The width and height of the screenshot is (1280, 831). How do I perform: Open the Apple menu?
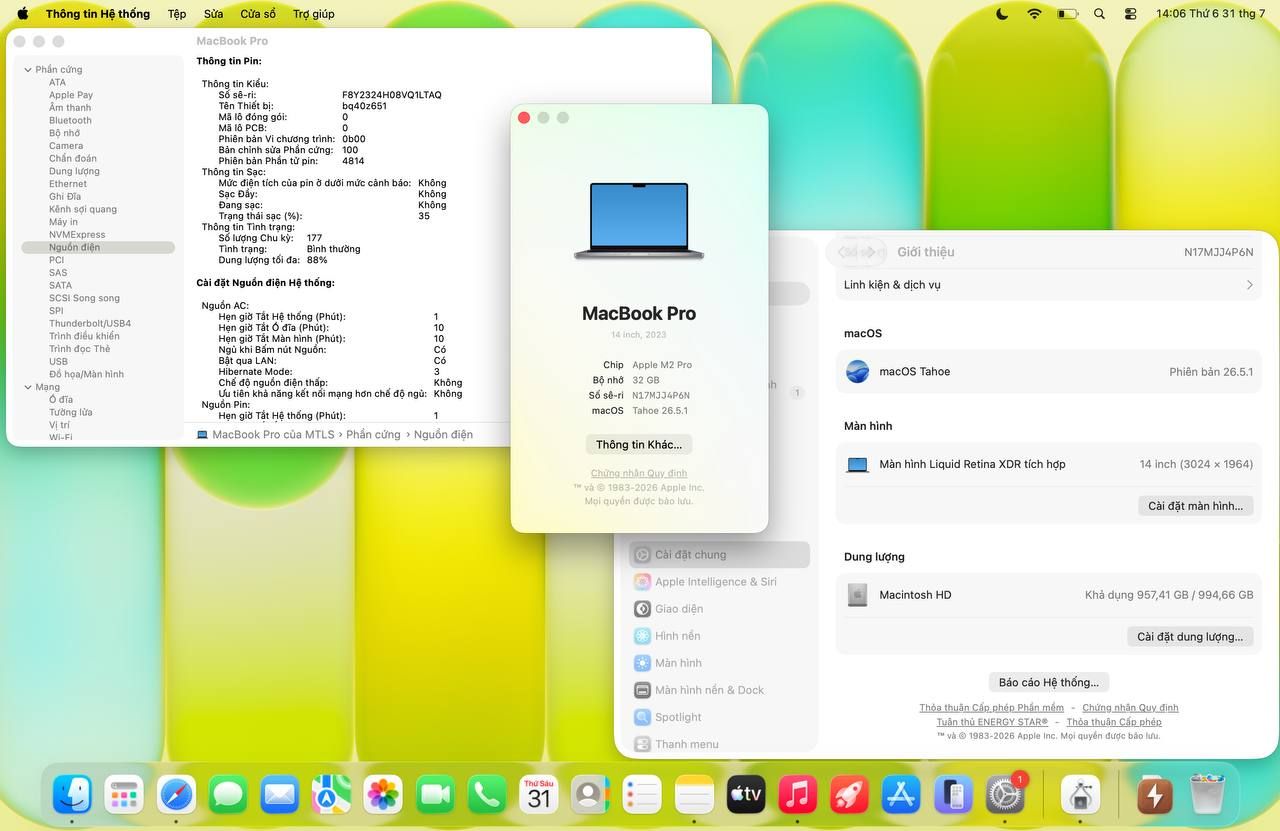coord(22,14)
